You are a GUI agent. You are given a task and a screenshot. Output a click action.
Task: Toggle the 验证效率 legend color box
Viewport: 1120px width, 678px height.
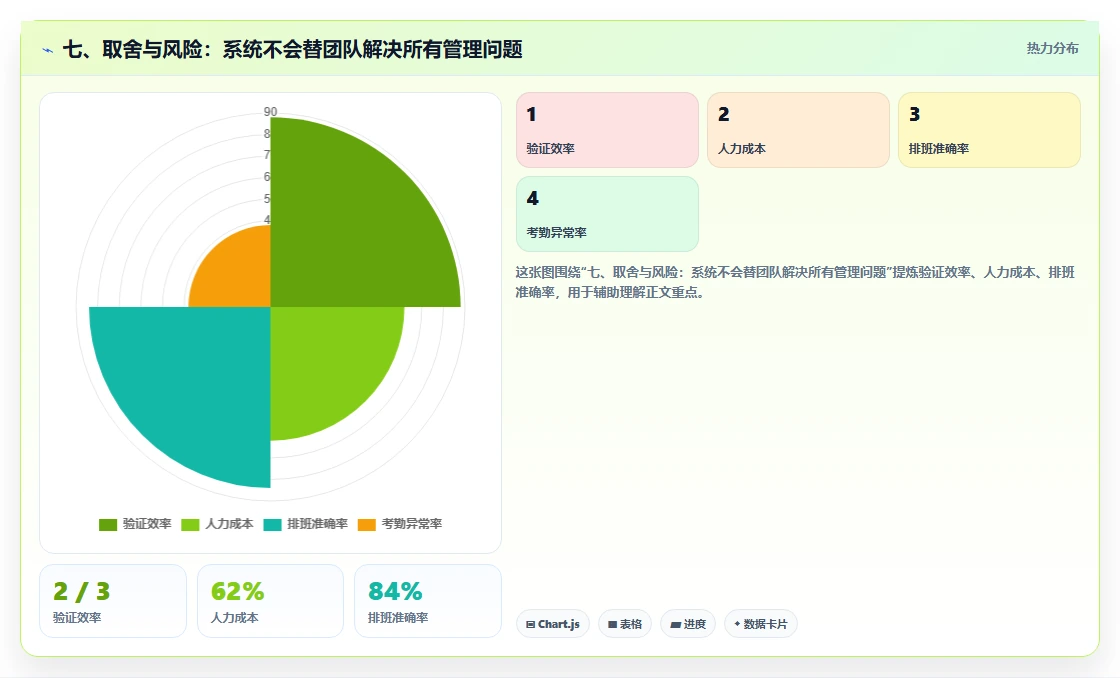108,524
